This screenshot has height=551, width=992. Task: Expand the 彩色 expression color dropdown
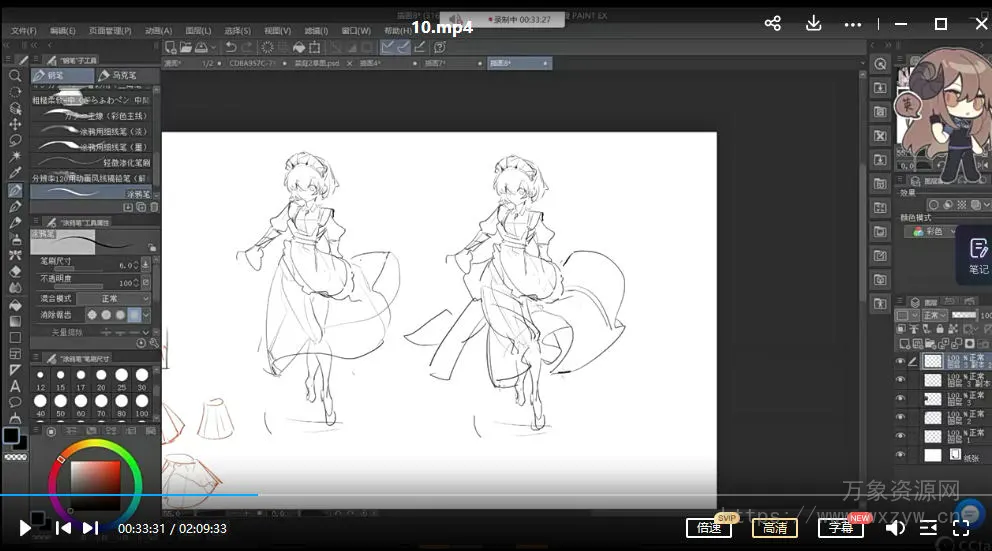935,232
